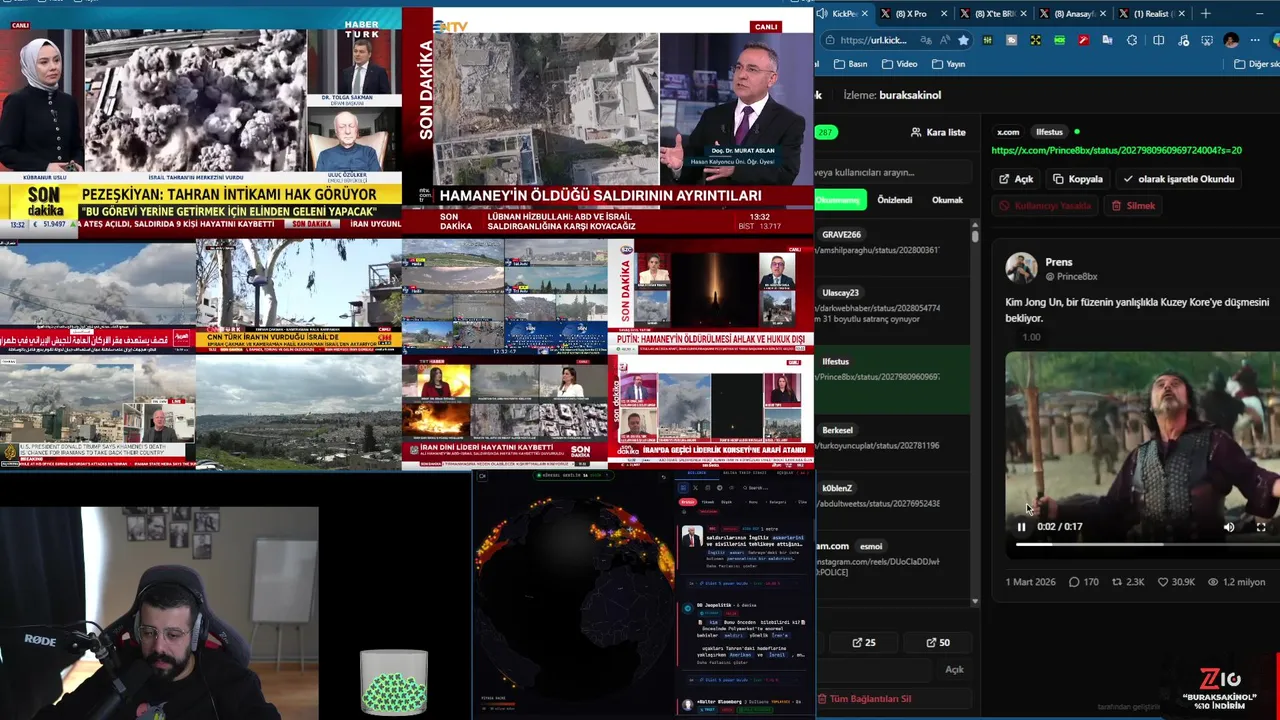The image size is (1280, 720).
Task: Like the Prens tweet showing 30.9K
Action: [x=1176, y=582]
